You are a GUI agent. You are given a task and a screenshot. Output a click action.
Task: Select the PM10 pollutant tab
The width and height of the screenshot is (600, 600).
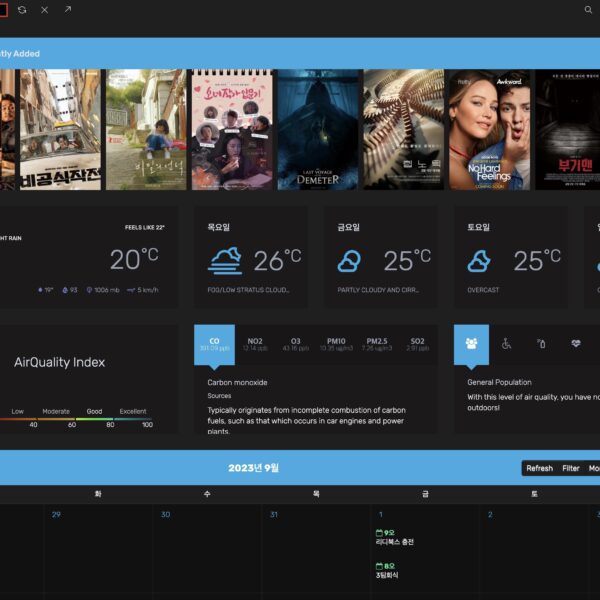click(335, 344)
